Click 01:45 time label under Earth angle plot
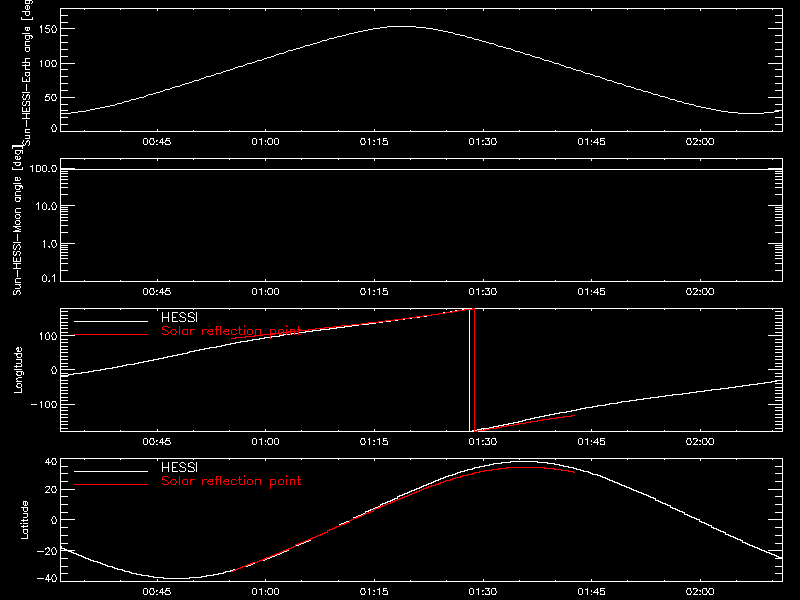The width and height of the screenshot is (800, 600). (x=591, y=141)
